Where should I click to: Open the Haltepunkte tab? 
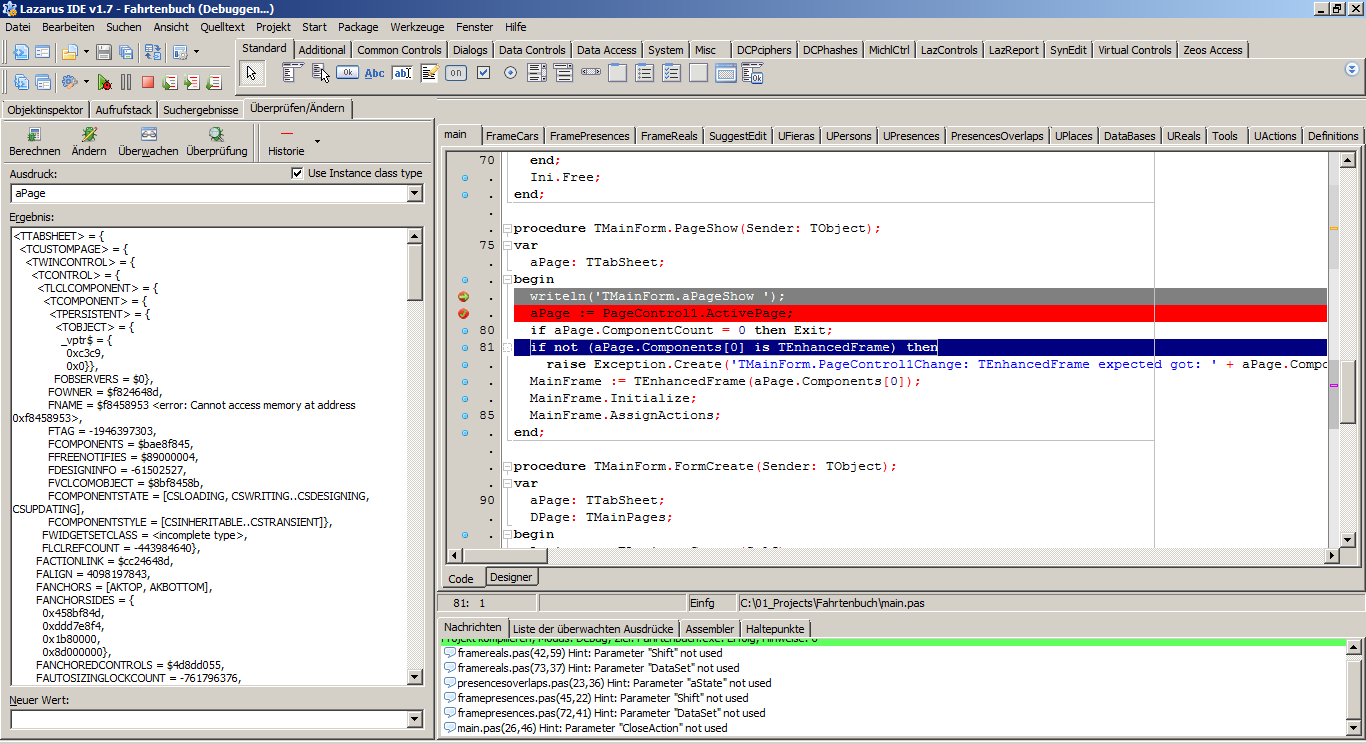click(x=774, y=628)
